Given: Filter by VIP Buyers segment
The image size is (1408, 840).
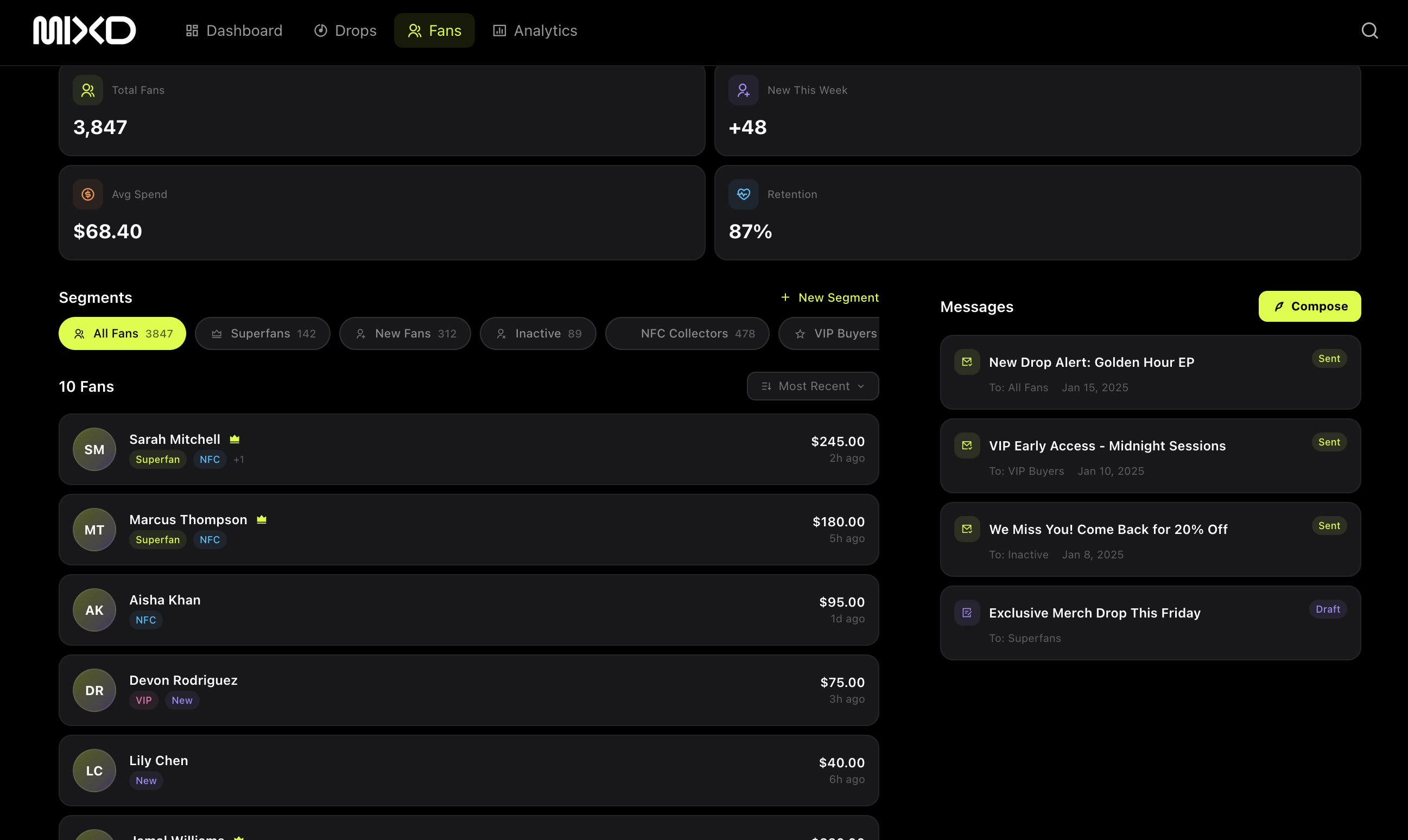Looking at the screenshot, I should tap(829, 333).
